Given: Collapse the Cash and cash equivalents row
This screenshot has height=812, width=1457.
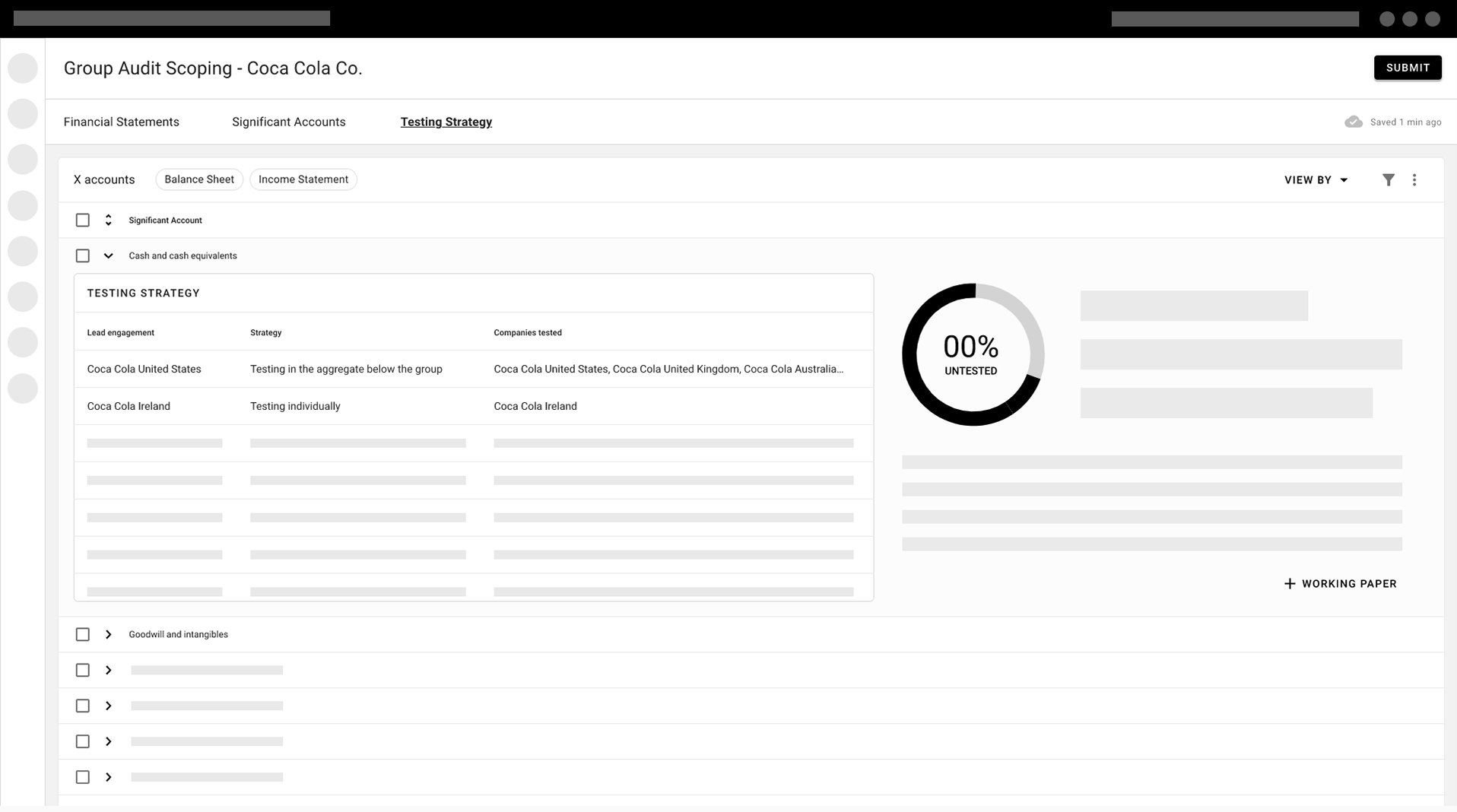Looking at the screenshot, I should [108, 256].
